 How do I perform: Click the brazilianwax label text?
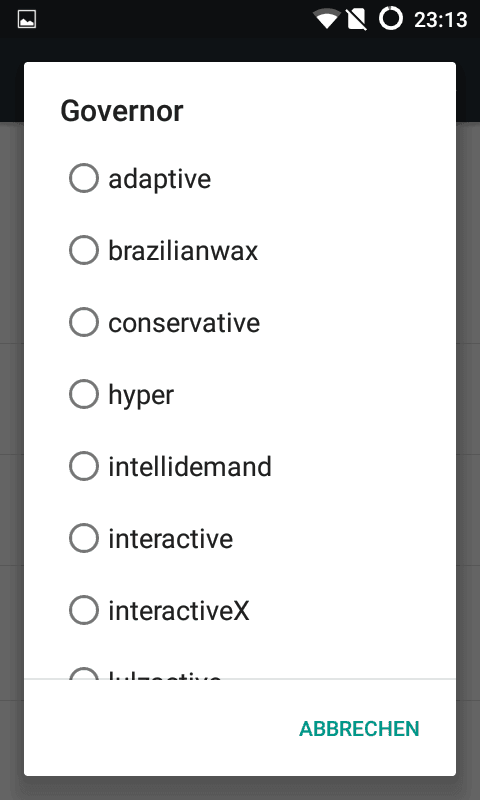point(183,251)
